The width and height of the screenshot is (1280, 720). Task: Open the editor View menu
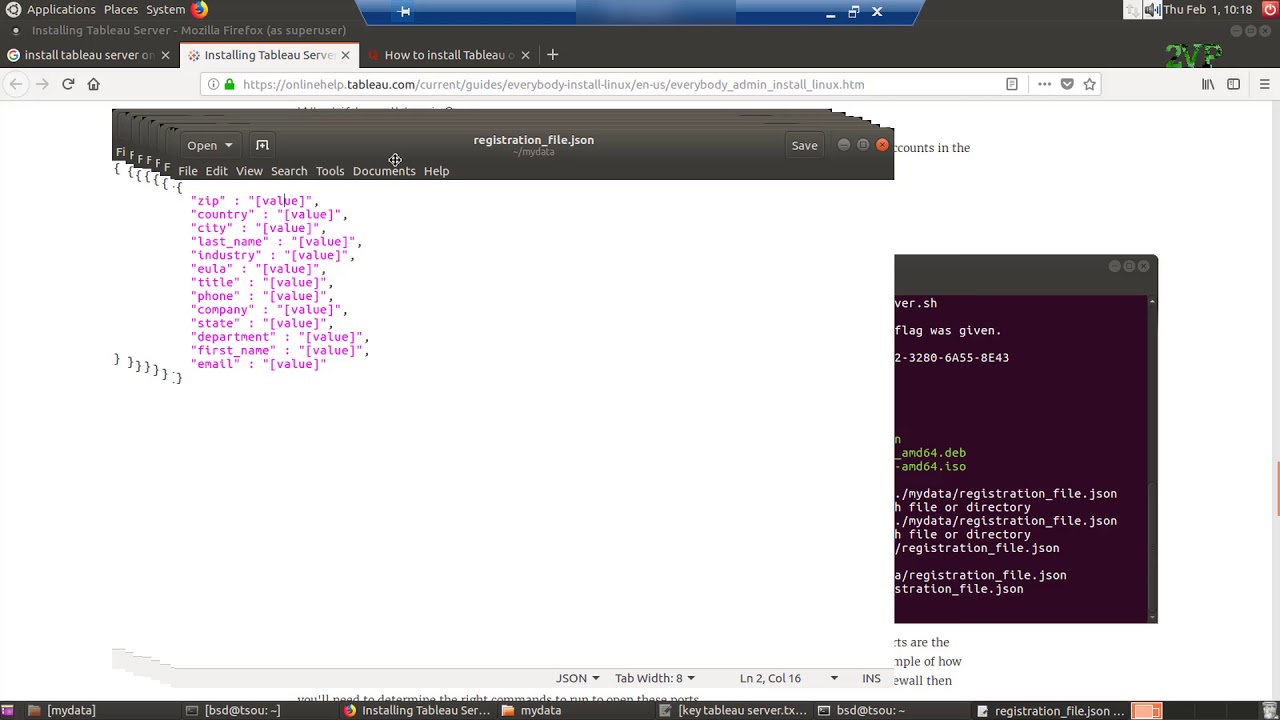click(249, 171)
